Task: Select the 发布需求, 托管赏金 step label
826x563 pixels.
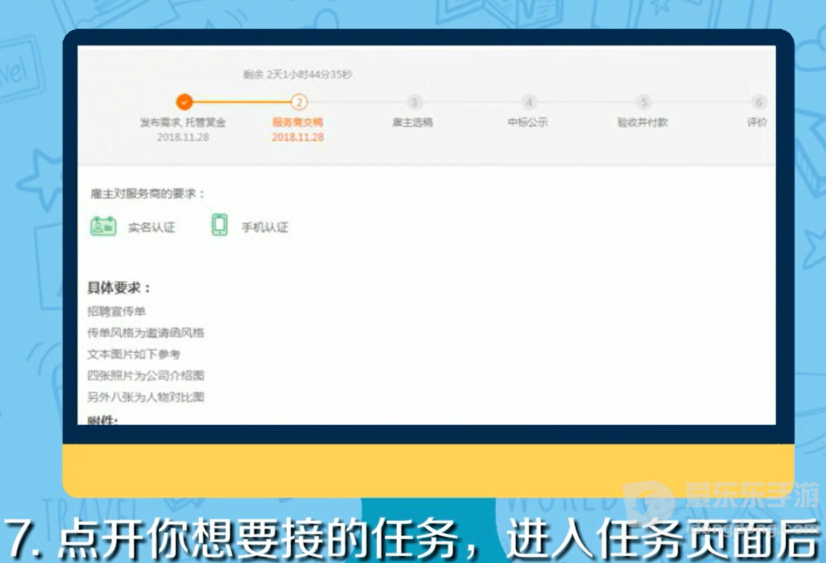Action: point(183,122)
